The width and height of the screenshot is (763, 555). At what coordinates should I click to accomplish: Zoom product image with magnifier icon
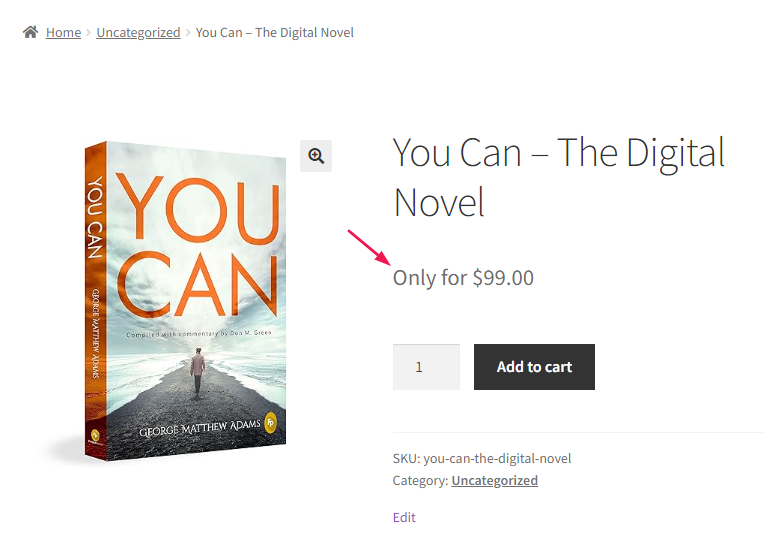pyautogui.click(x=316, y=156)
